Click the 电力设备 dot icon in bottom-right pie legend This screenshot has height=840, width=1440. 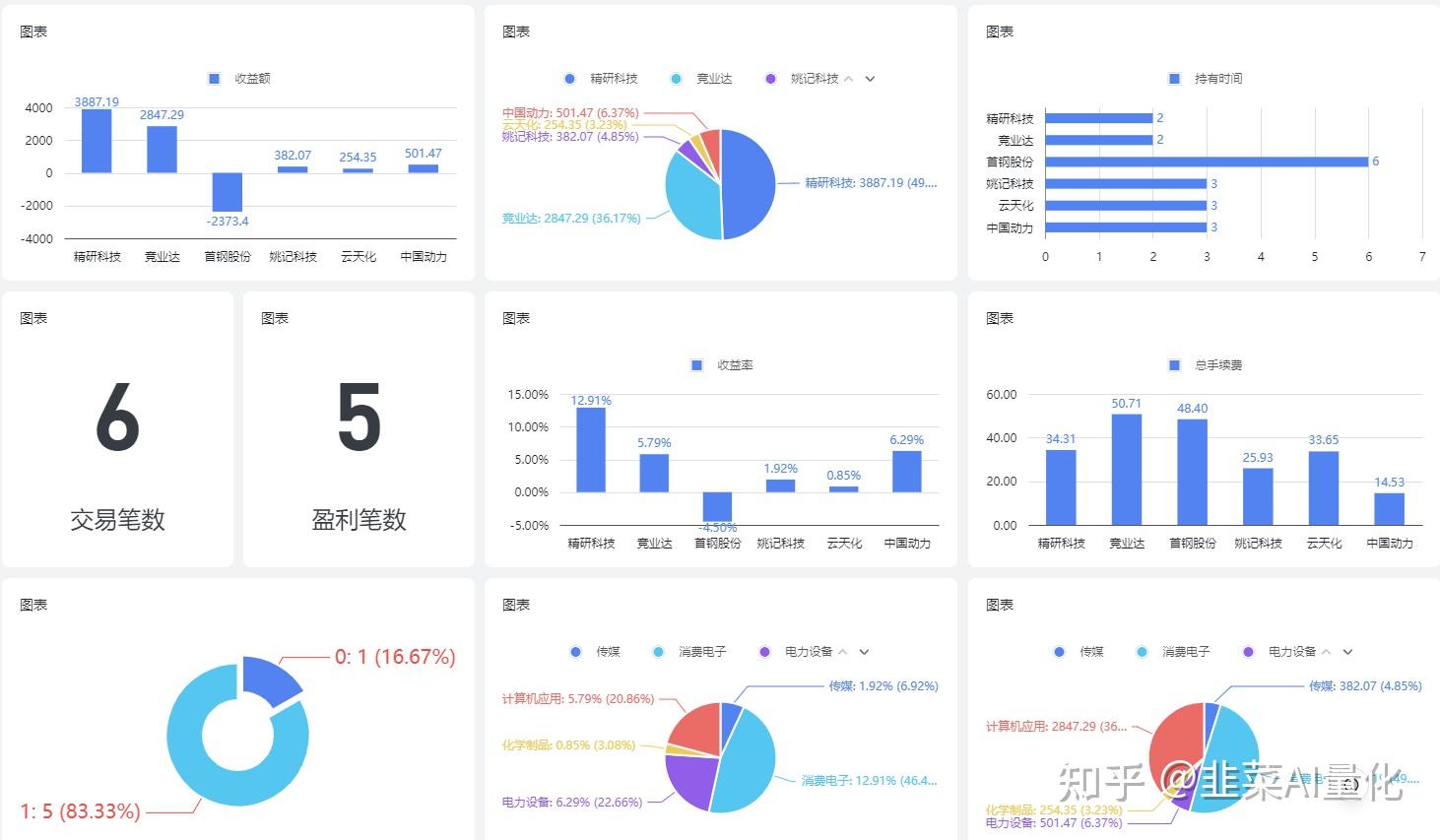tap(1248, 651)
